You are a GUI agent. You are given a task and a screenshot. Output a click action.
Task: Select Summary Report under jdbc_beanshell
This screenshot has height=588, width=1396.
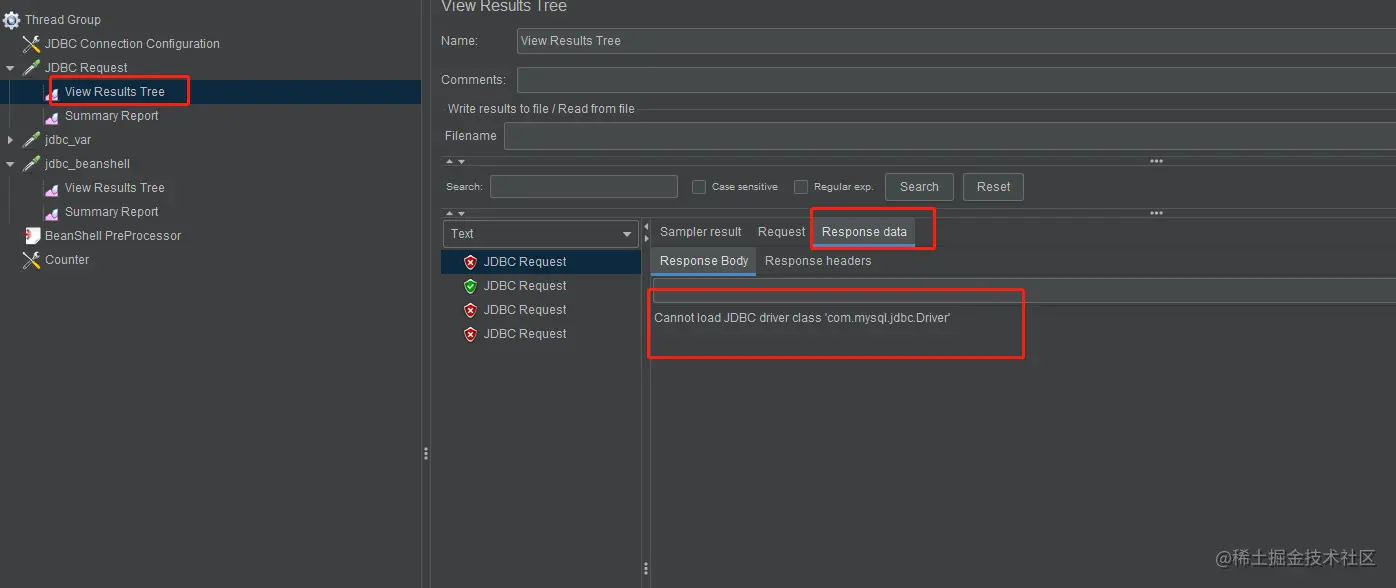tap(112, 212)
